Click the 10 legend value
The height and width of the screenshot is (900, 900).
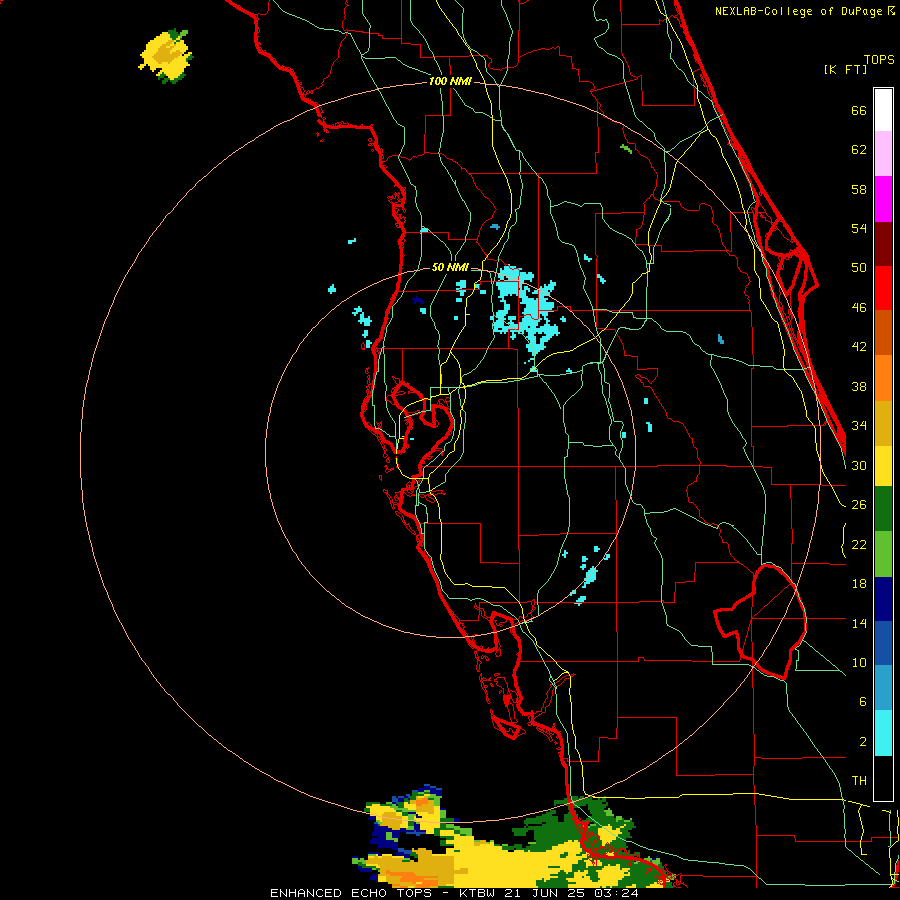click(859, 662)
